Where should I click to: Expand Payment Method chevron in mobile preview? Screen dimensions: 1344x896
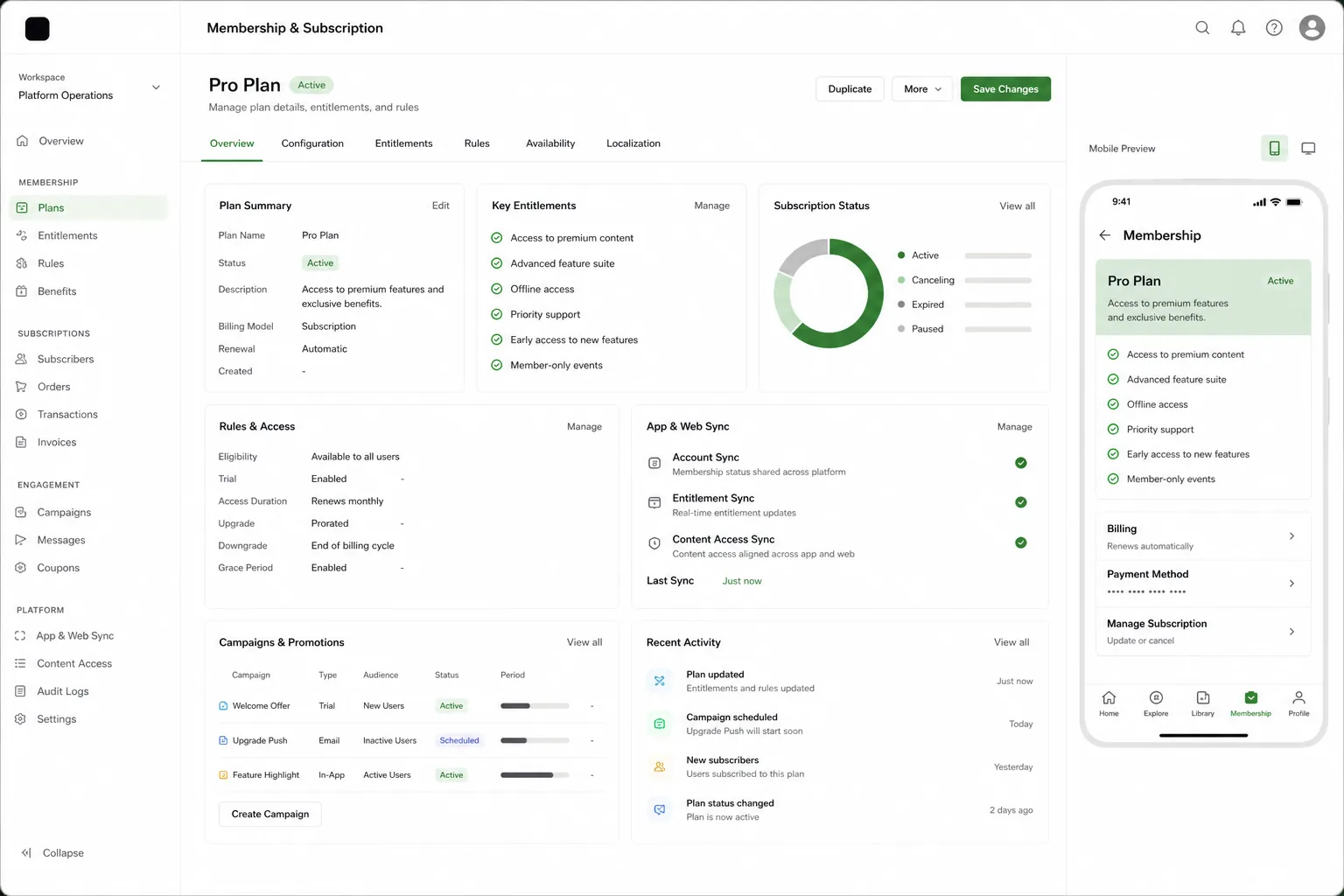(x=1291, y=583)
